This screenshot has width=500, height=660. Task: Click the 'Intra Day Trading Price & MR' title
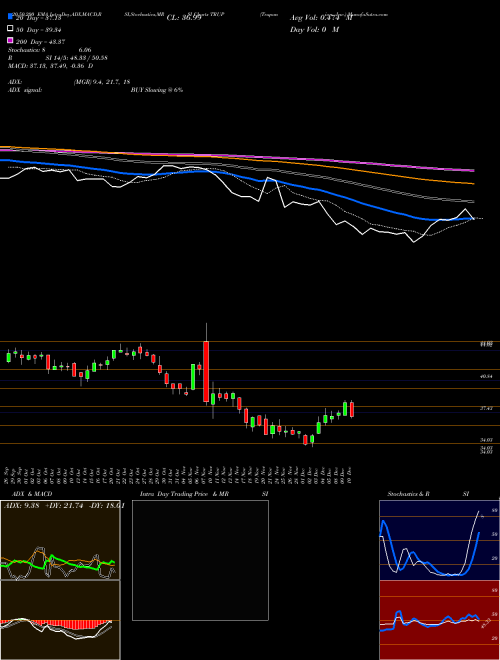click(x=184, y=494)
